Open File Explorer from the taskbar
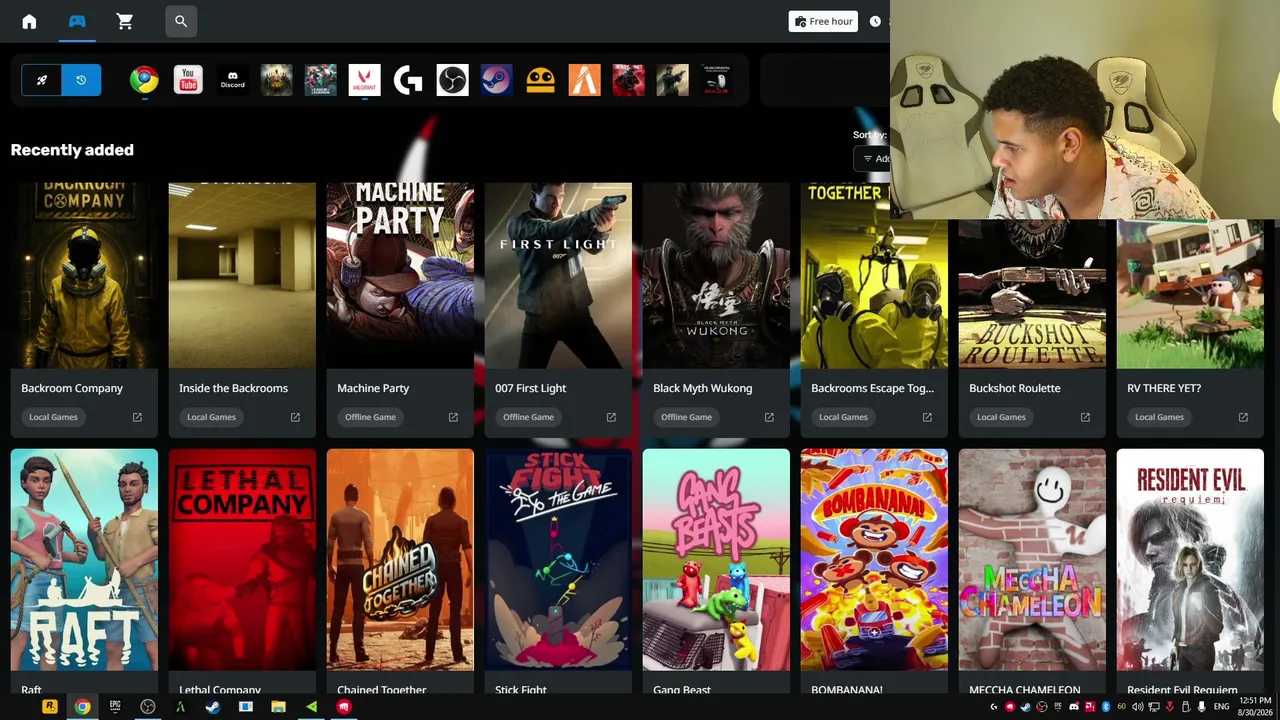Viewport: 1280px width, 720px height. [278, 707]
